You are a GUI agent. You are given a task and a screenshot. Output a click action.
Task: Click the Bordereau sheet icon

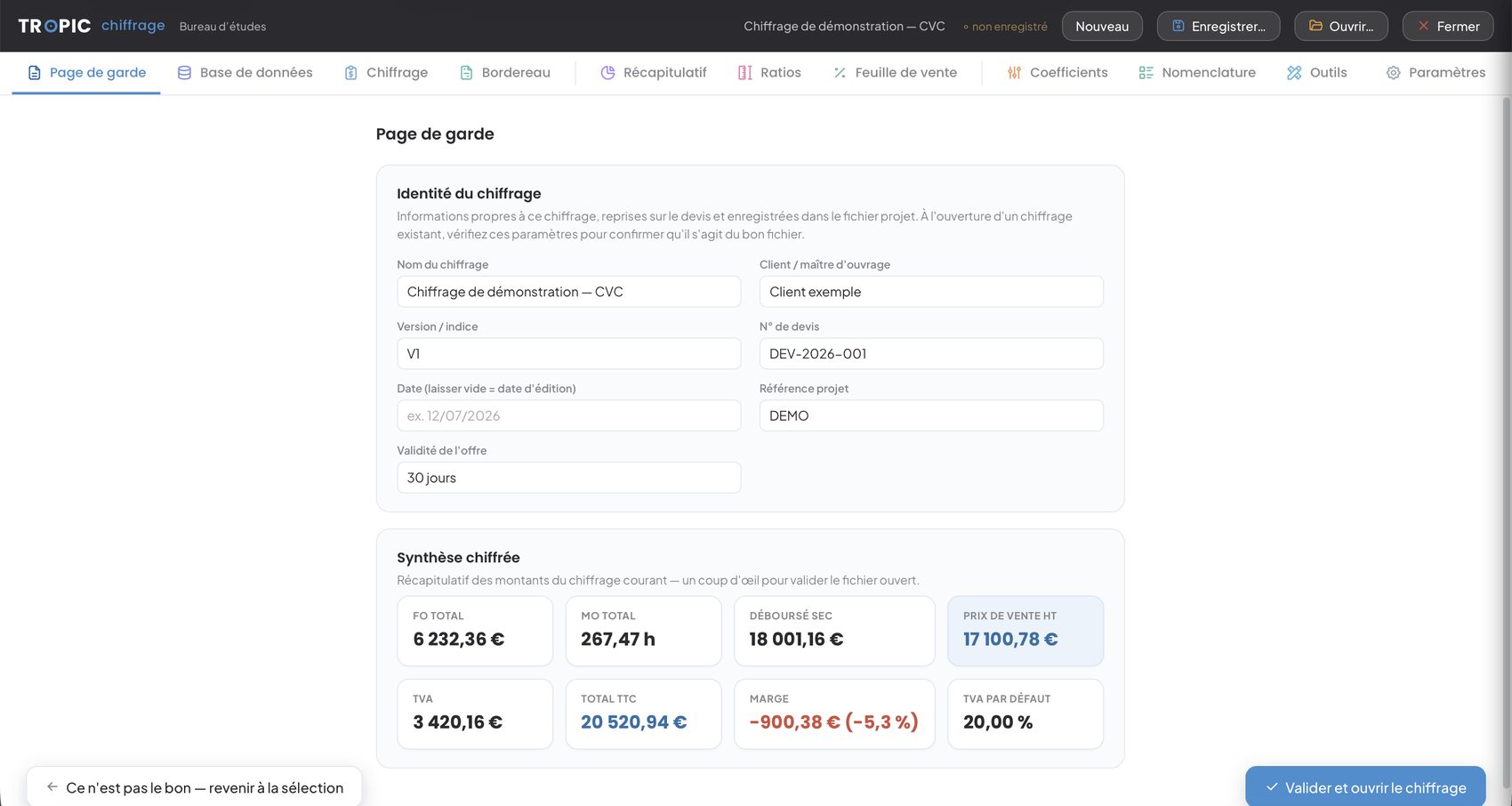coord(466,73)
